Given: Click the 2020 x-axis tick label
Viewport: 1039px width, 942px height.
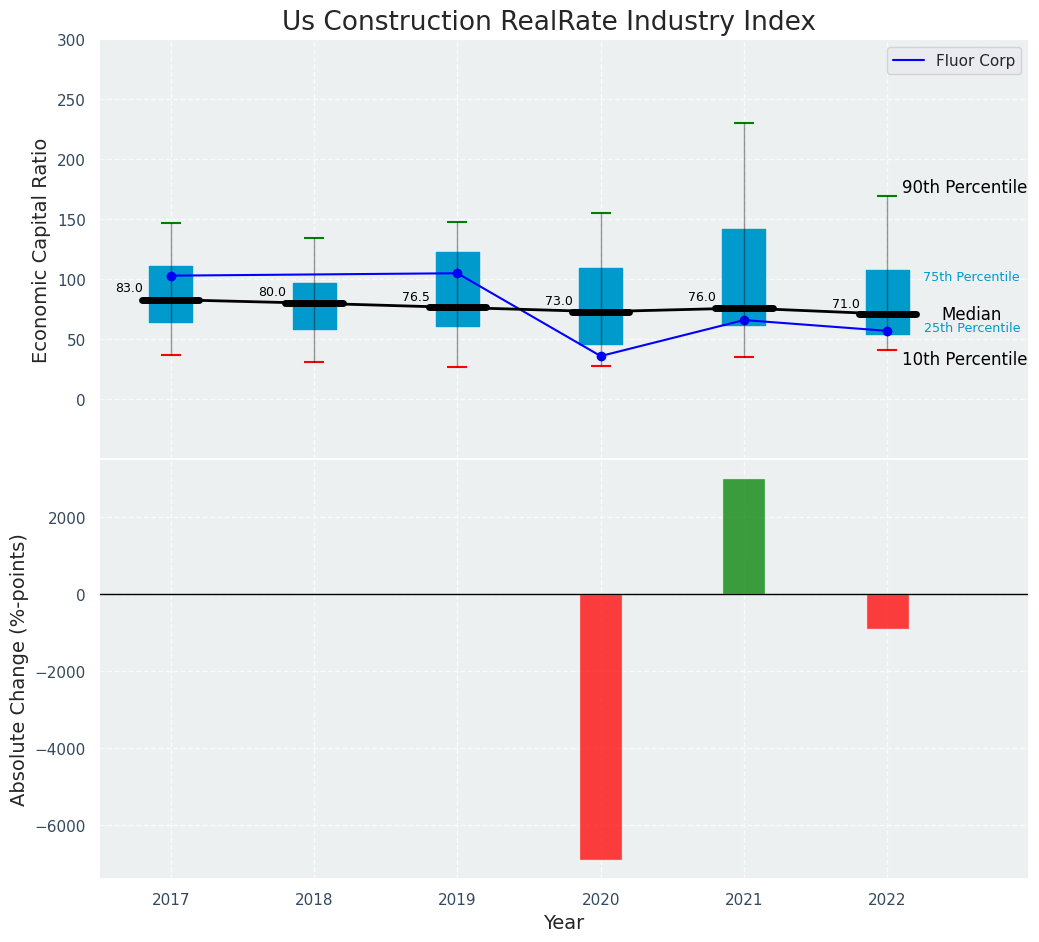Looking at the screenshot, I should (600, 900).
